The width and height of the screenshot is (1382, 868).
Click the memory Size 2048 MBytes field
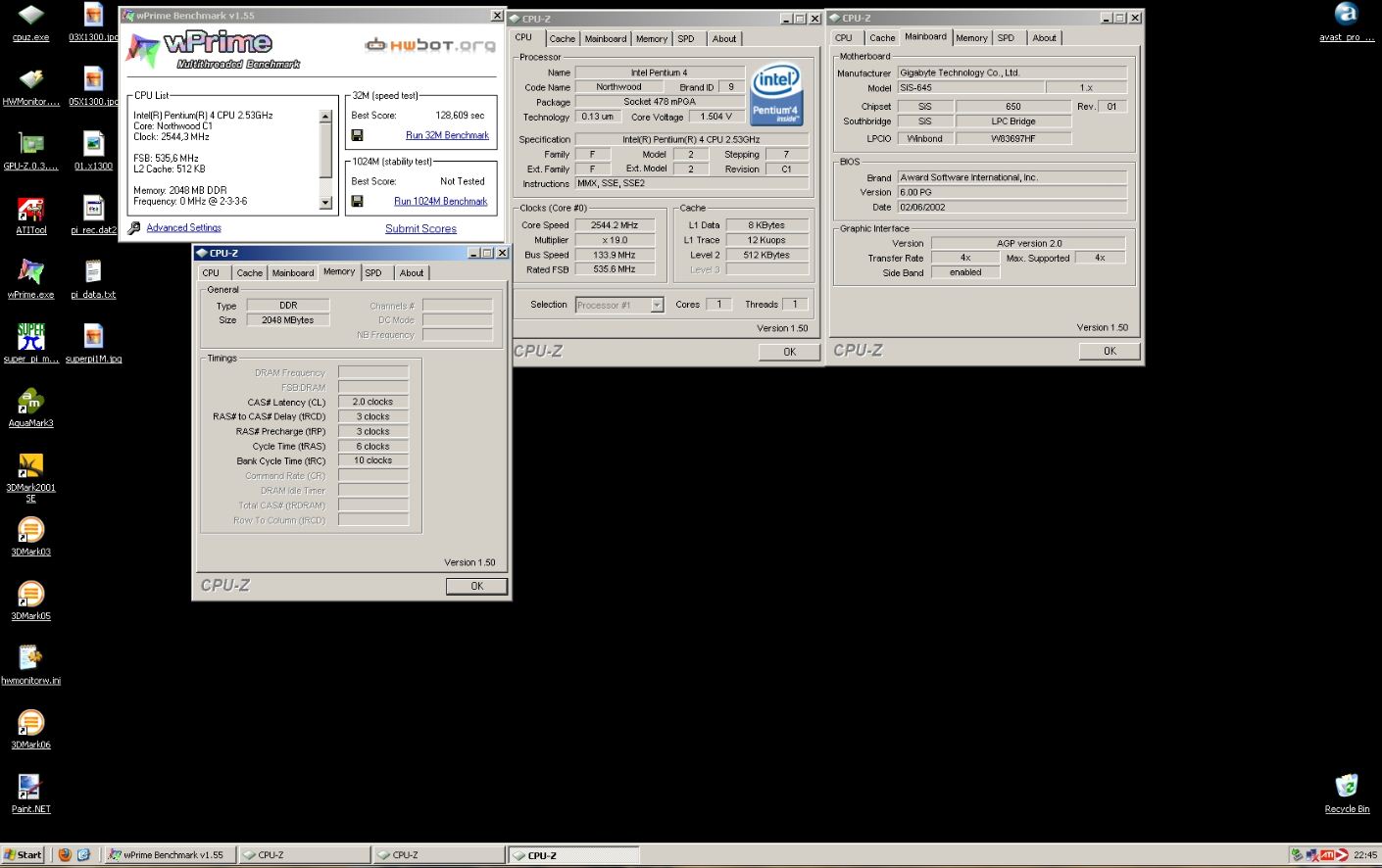(288, 320)
